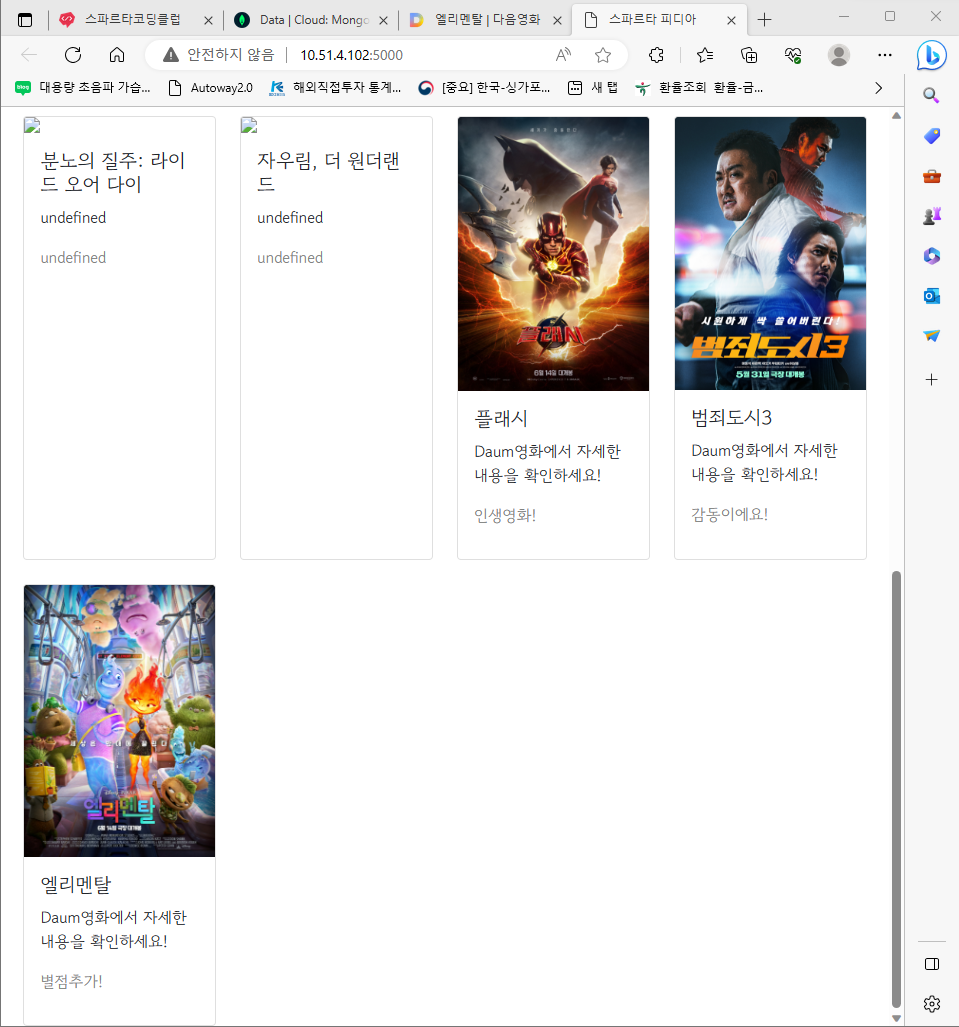Click the Daum영화 description under 범죄도시3
Viewport: 959px width, 1027px height.
click(764, 462)
